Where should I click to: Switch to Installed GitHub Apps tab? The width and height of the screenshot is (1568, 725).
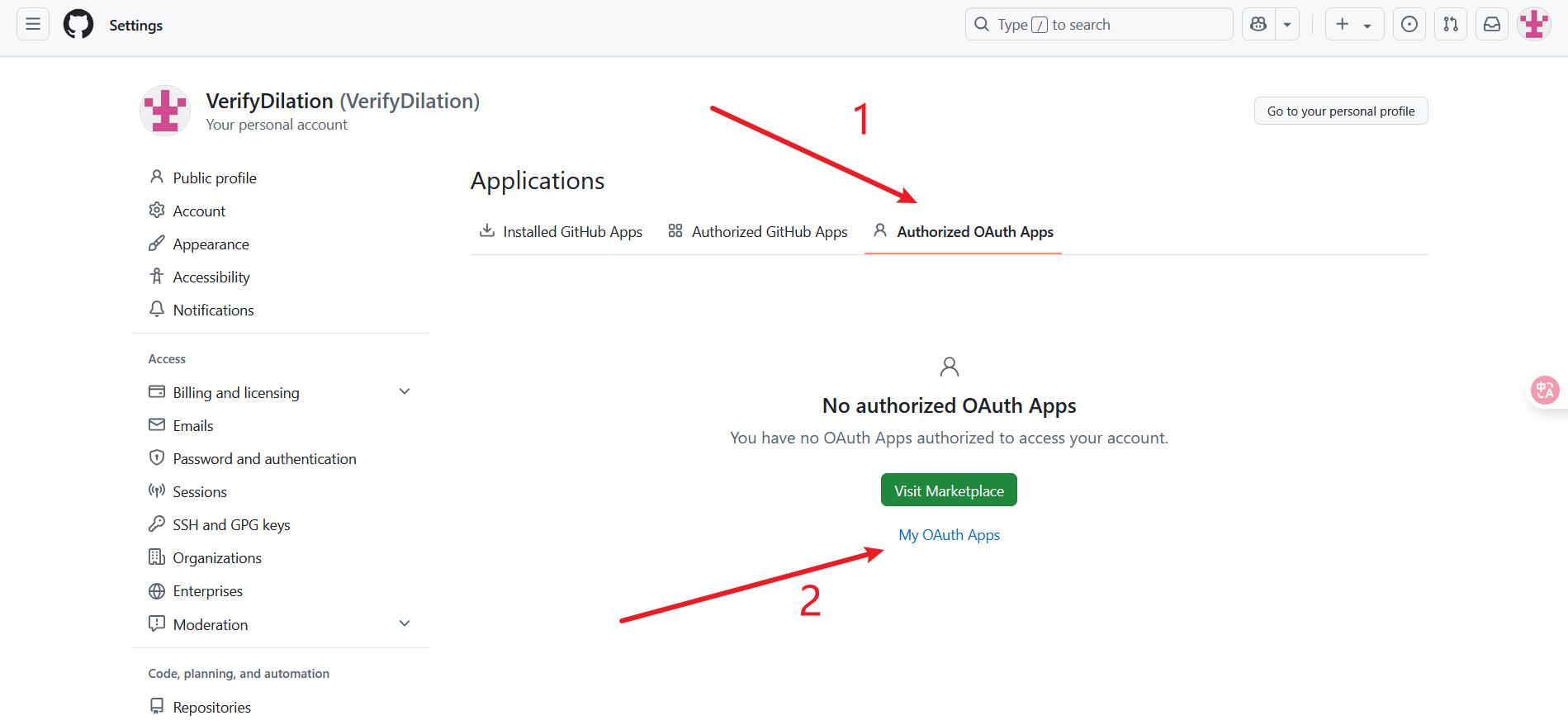561,232
